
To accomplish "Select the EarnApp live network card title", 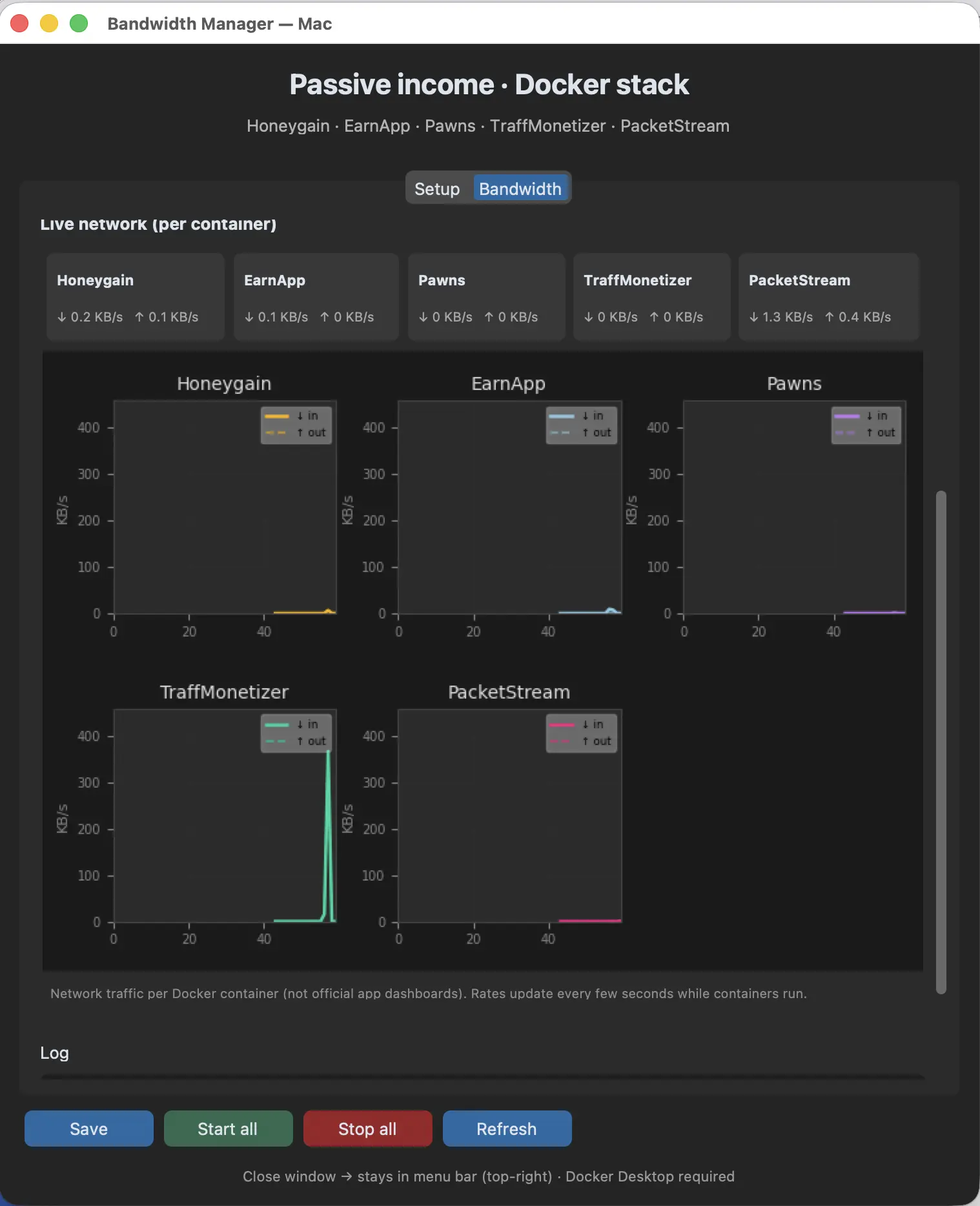I will point(274,280).
